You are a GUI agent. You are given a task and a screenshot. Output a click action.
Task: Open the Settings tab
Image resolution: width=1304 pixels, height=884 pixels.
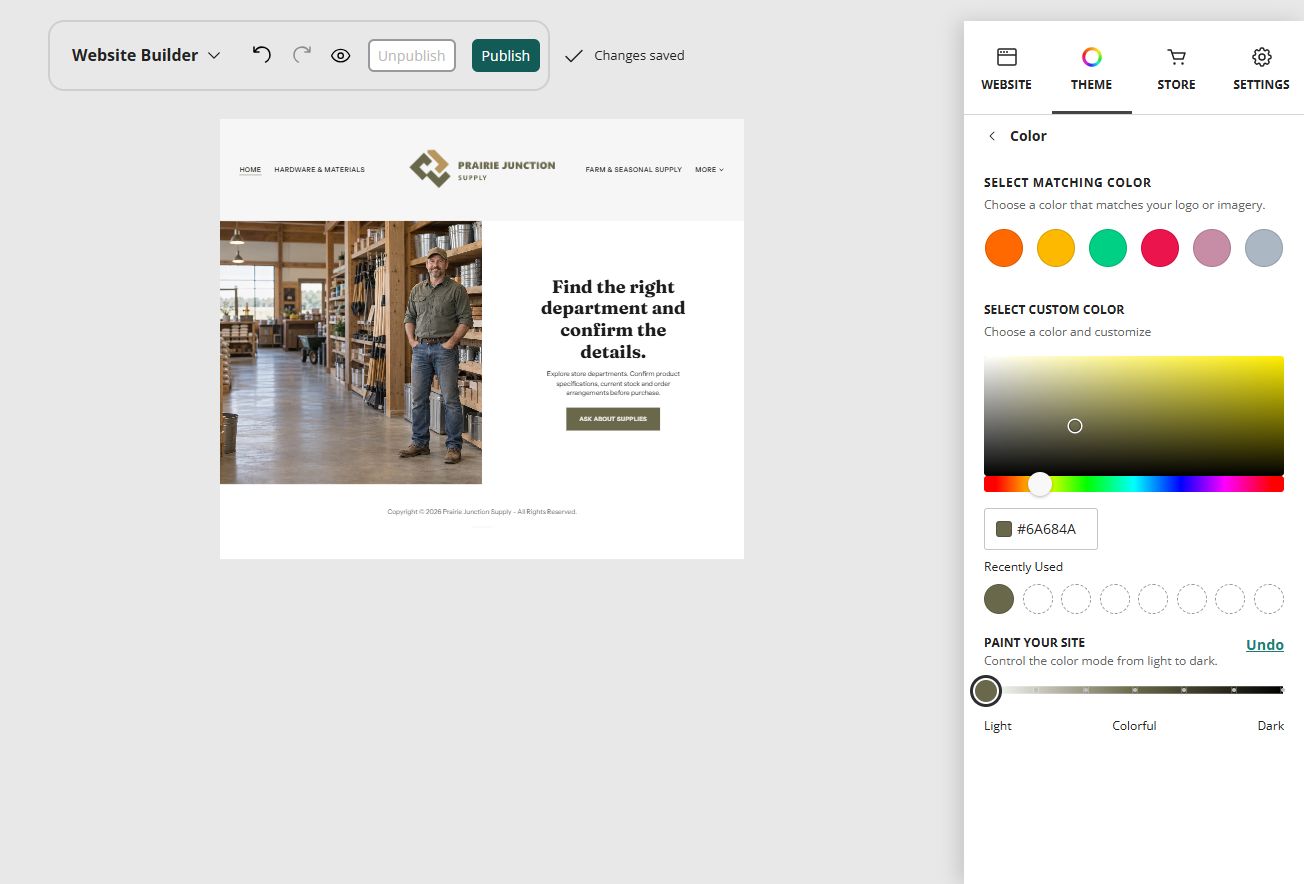pyautogui.click(x=1261, y=69)
